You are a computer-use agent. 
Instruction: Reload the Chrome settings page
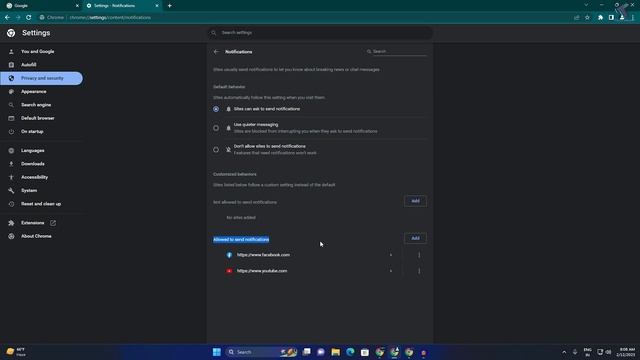[x=29, y=18]
